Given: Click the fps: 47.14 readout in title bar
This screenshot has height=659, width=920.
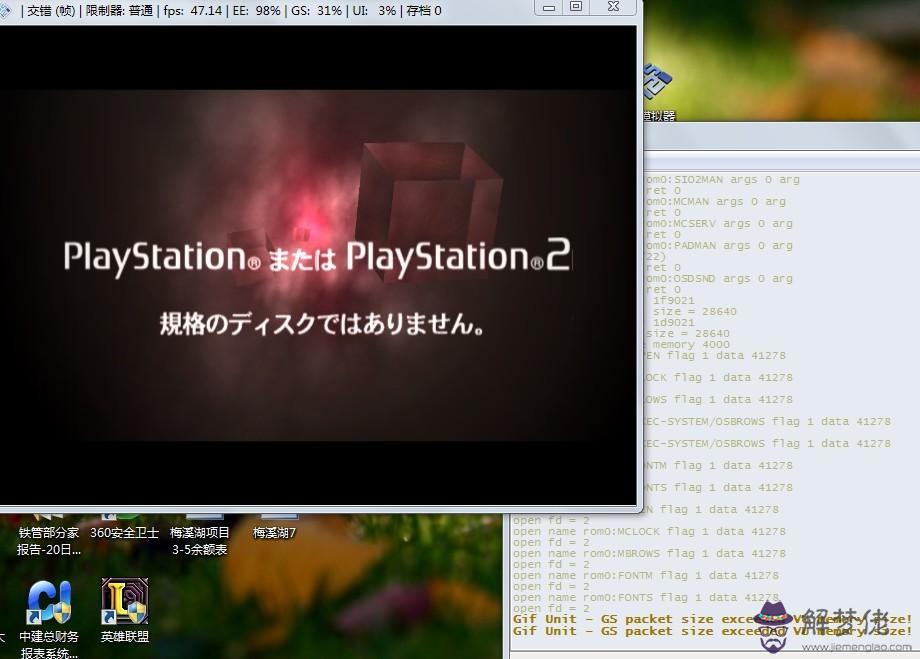Looking at the screenshot, I should pos(192,11).
